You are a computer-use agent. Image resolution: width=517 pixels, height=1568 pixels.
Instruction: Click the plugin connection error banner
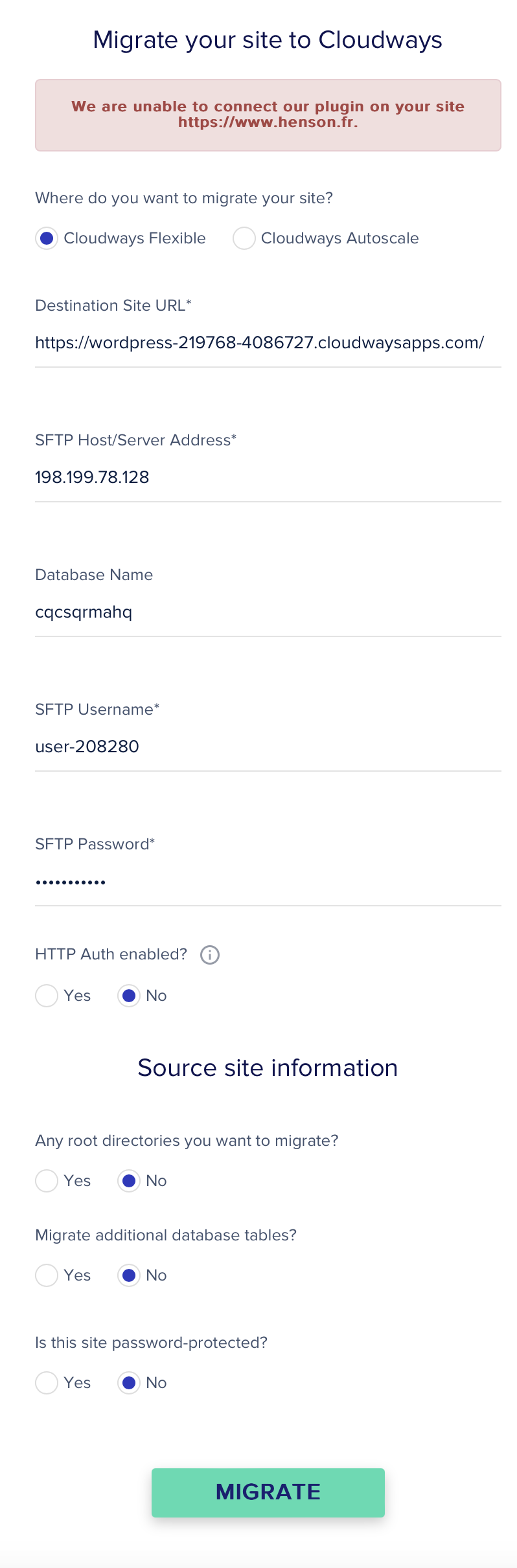[268, 115]
